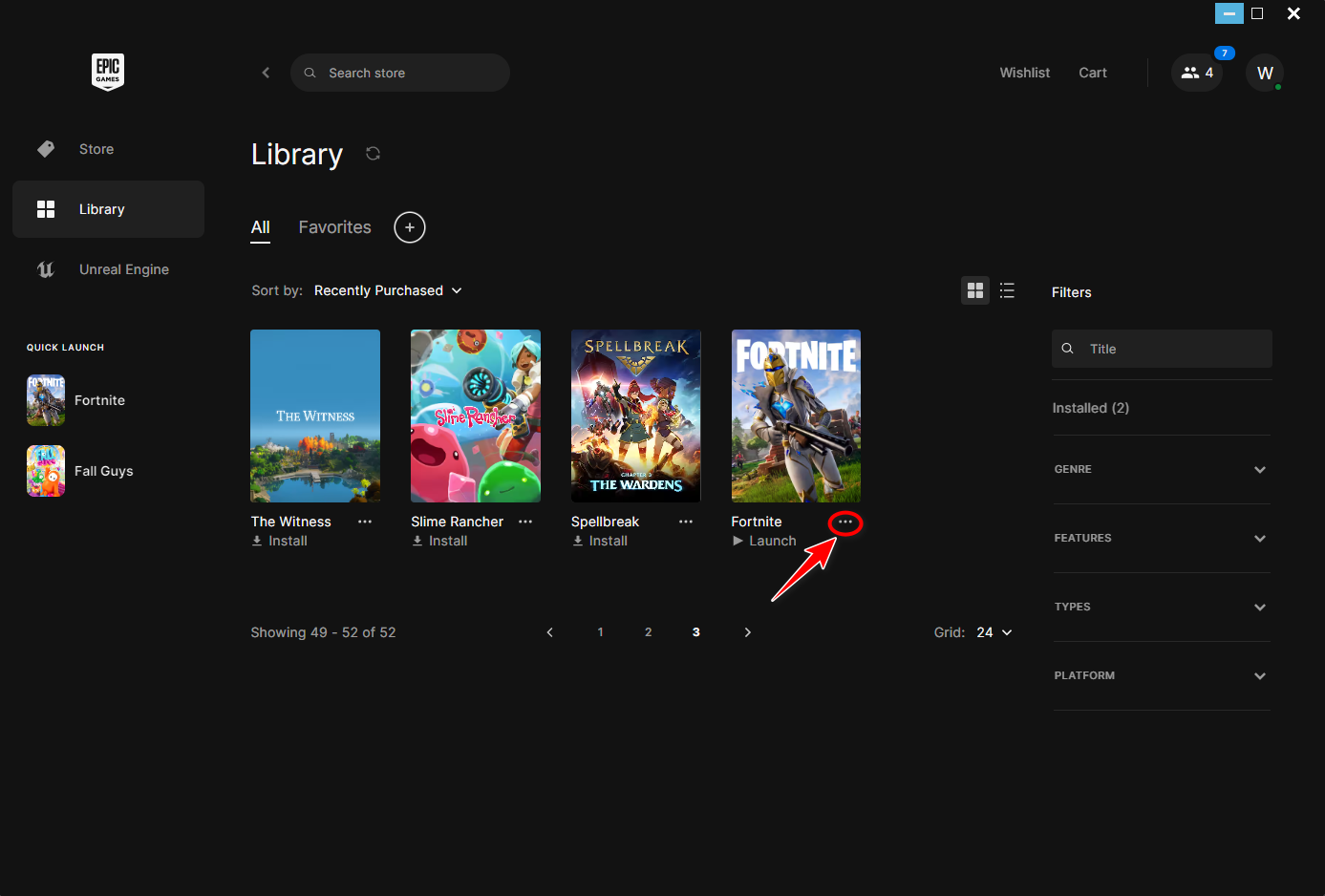Screen dimensions: 1325x896
Task: Refresh the Library with the sync icon
Action: [x=373, y=153]
